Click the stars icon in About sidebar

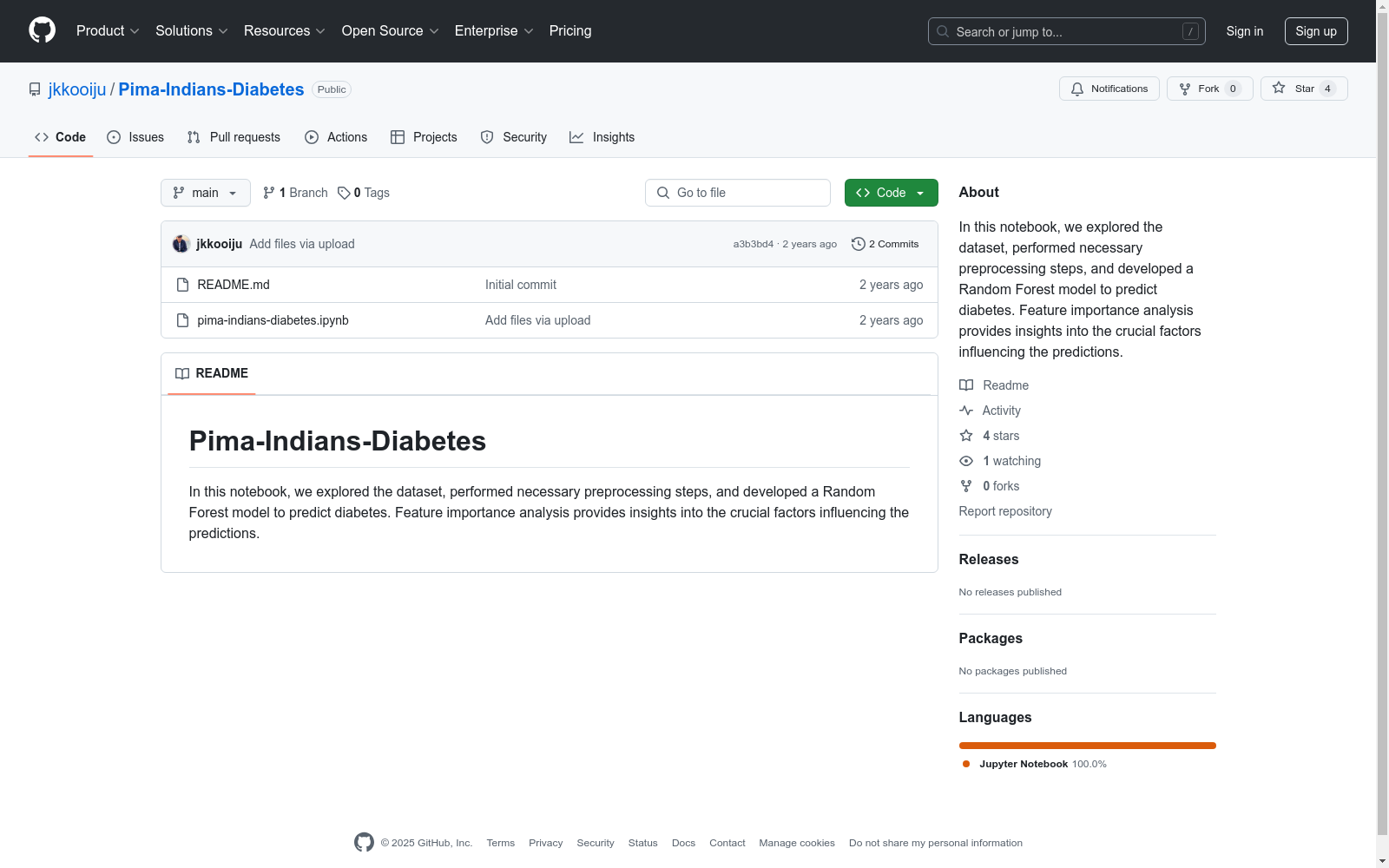point(966,436)
